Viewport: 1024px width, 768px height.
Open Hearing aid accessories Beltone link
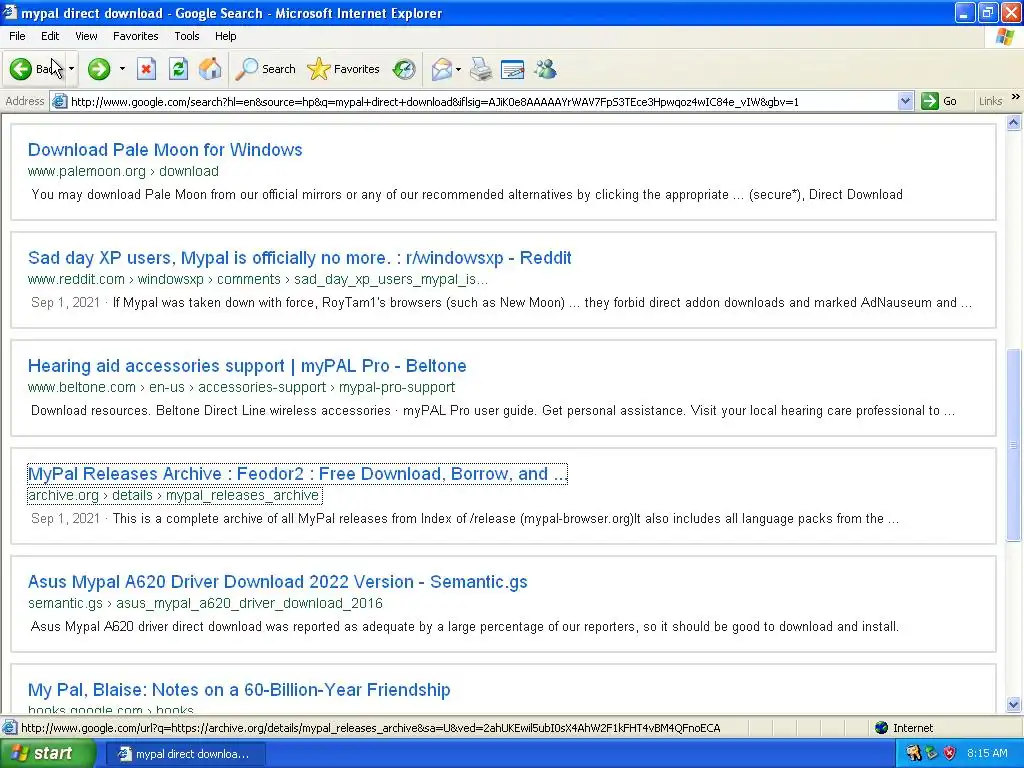[x=247, y=366]
